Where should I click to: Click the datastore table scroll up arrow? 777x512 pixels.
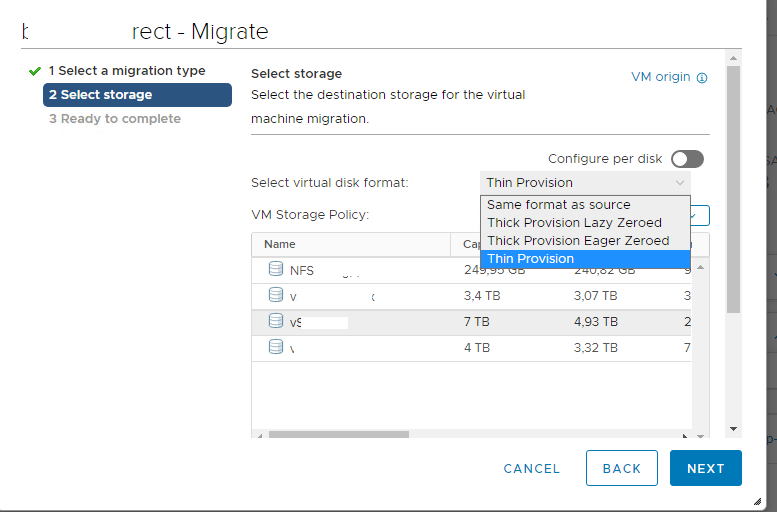(x=700, y=268)
